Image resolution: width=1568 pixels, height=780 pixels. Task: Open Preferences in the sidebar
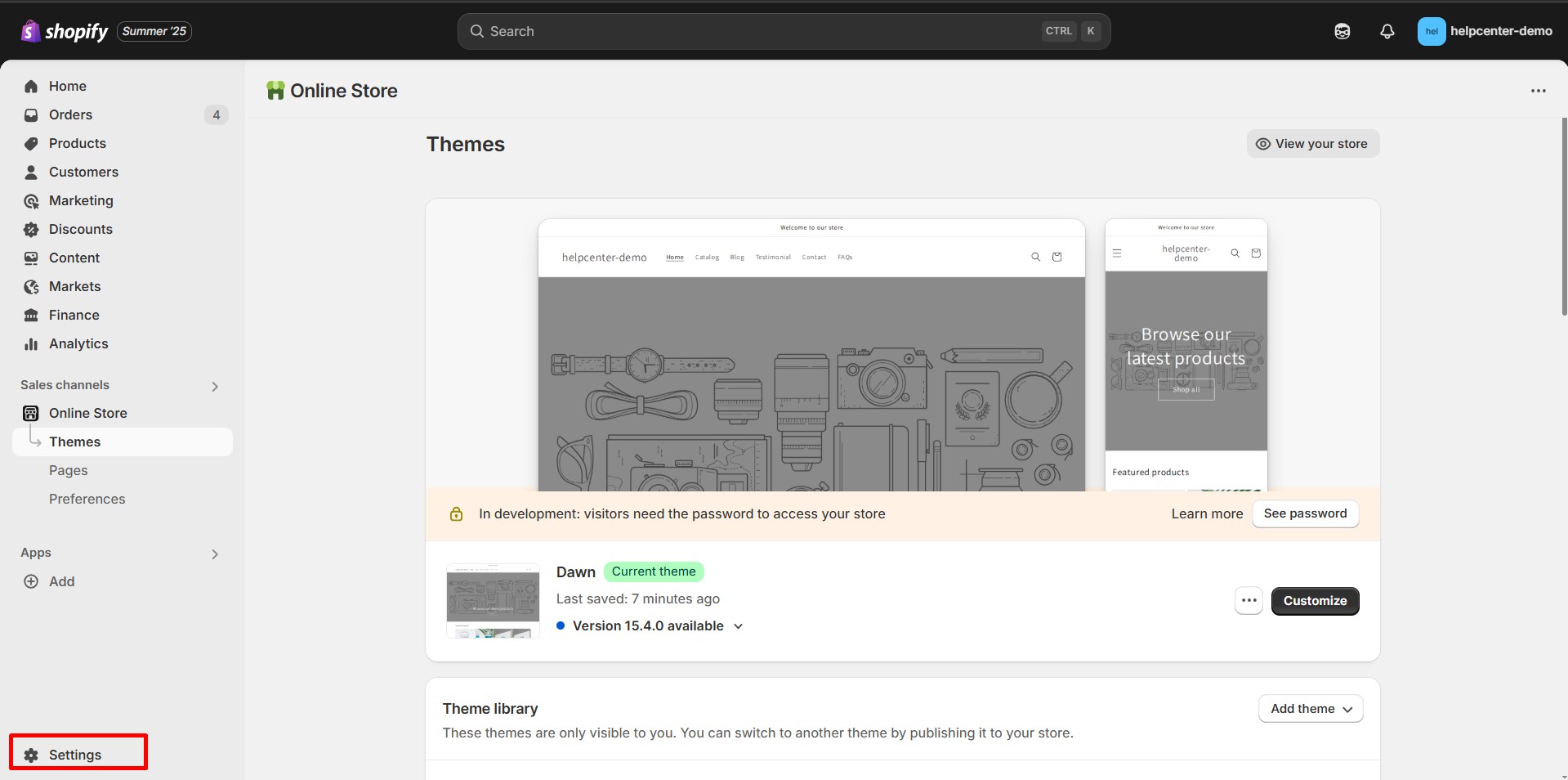(x=87, y=499)
